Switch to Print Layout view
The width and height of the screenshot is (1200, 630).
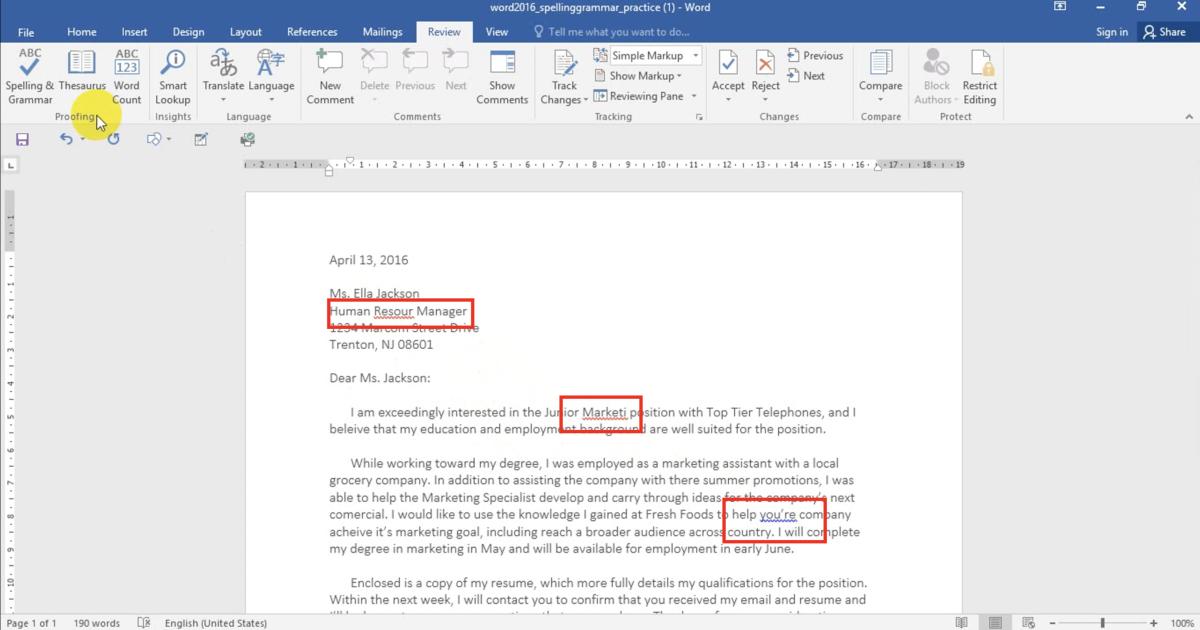coord(995,623)
